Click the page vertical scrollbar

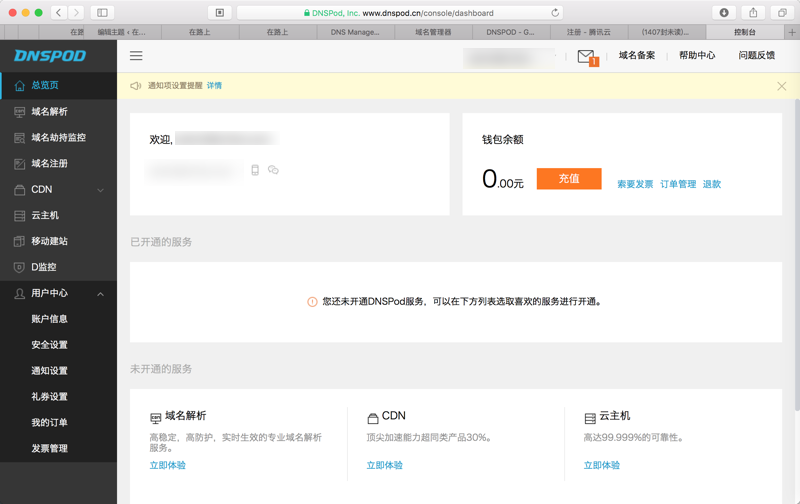(x=797, y=254)
